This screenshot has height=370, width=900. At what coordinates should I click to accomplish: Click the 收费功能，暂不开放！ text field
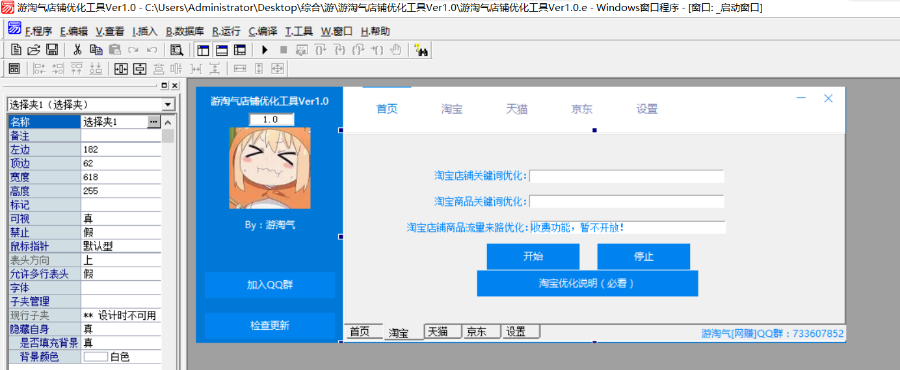(628, 227)
